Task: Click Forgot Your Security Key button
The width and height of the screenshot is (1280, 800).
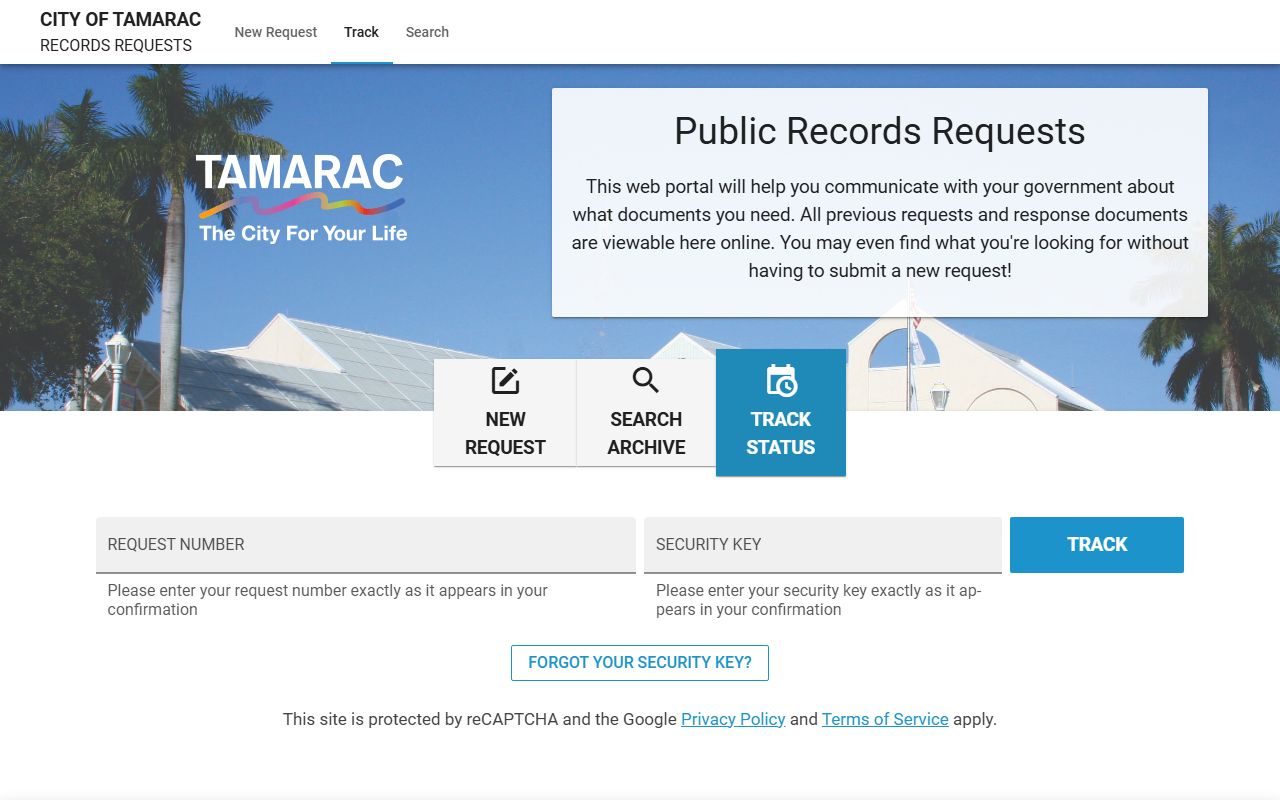Action: (x=640, y=663)
